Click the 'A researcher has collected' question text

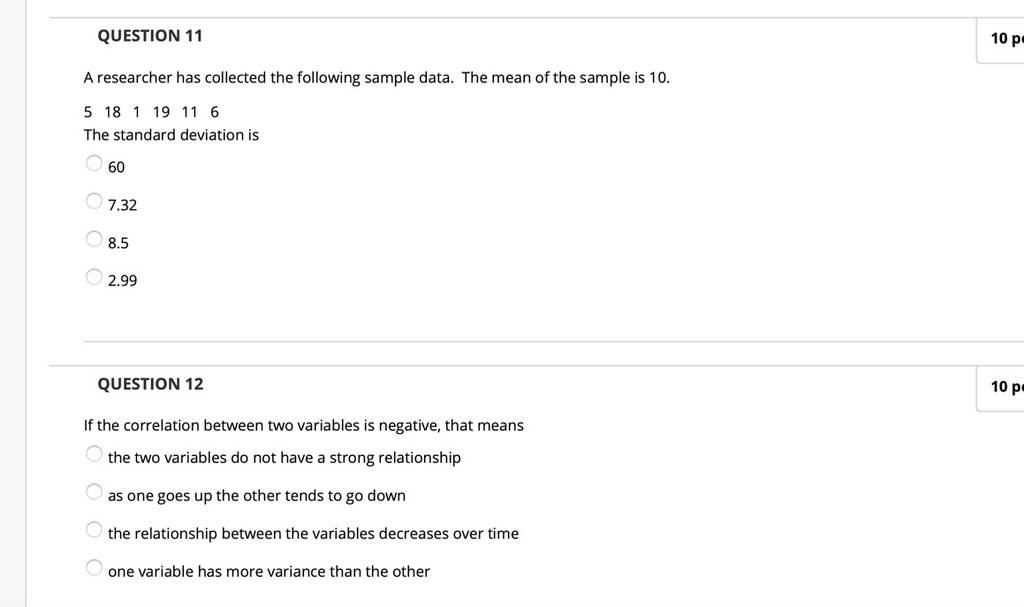click(x=377, y=78)
